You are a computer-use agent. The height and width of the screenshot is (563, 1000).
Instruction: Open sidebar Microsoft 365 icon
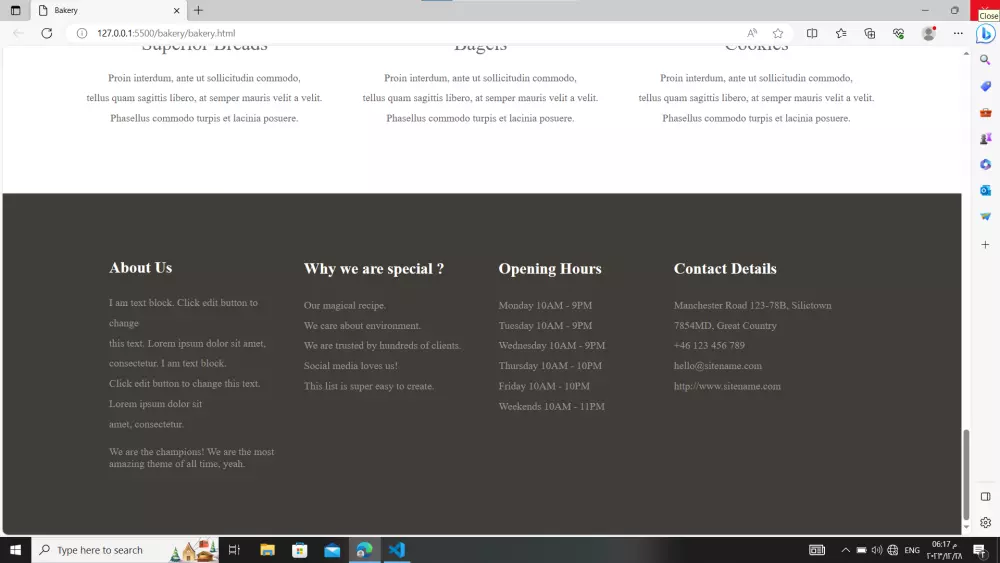(x=985, y=165)
